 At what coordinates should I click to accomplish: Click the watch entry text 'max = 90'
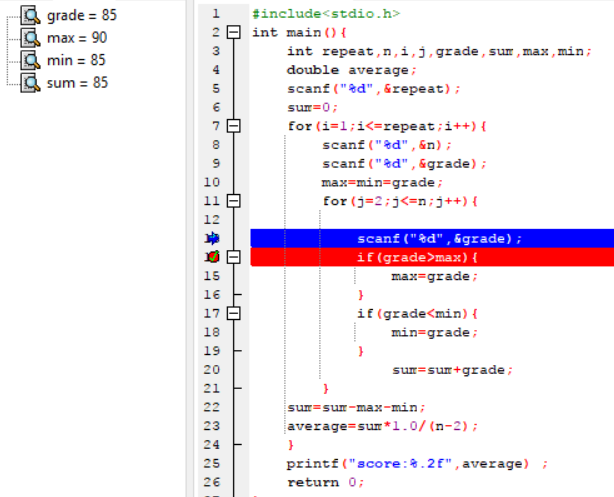[x=77, y=38]
